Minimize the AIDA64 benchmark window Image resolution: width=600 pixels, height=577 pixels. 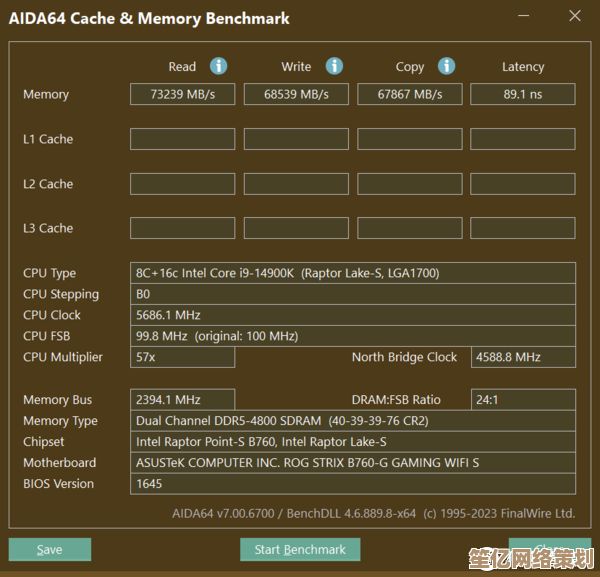point(523,16)
